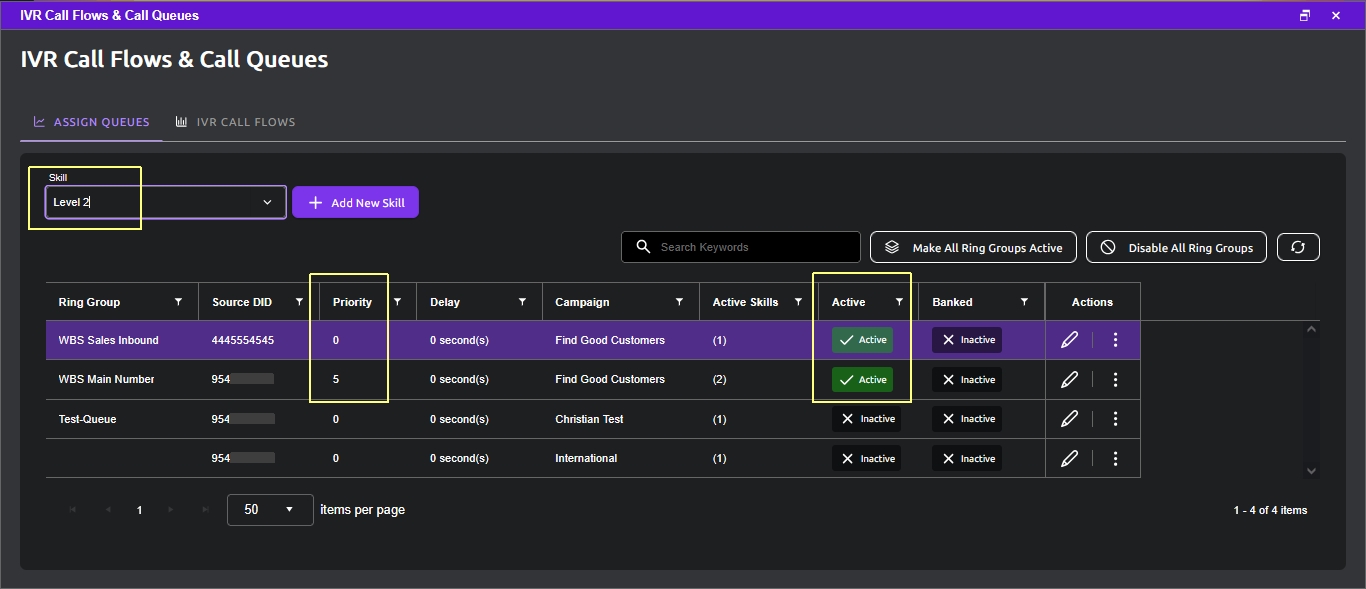Viewport: 1366px width, 589px height.
Task: Filter the Priority column
Action: click(x=397, y=302)
